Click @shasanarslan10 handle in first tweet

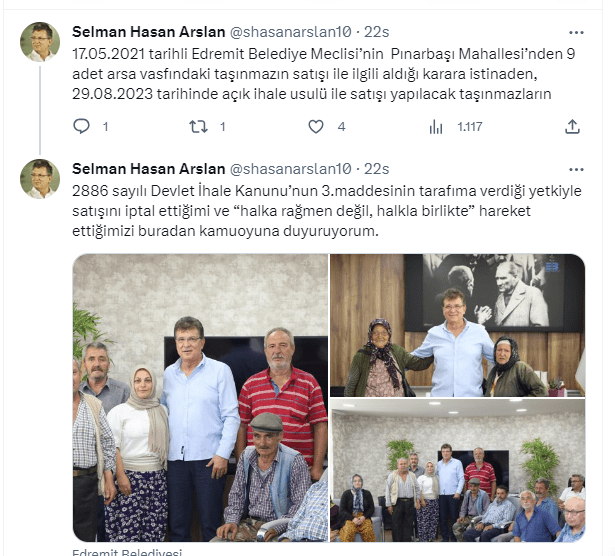coord(290,32)
